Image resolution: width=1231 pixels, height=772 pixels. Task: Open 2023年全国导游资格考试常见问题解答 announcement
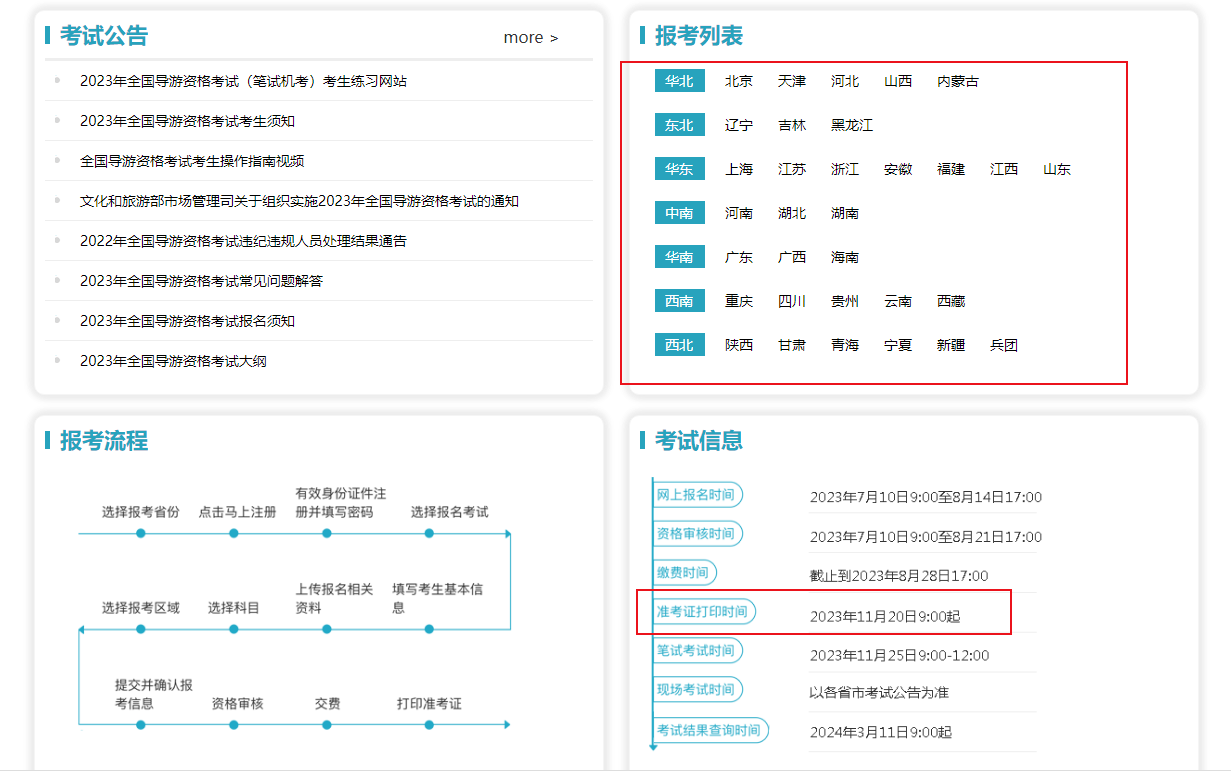201,281
